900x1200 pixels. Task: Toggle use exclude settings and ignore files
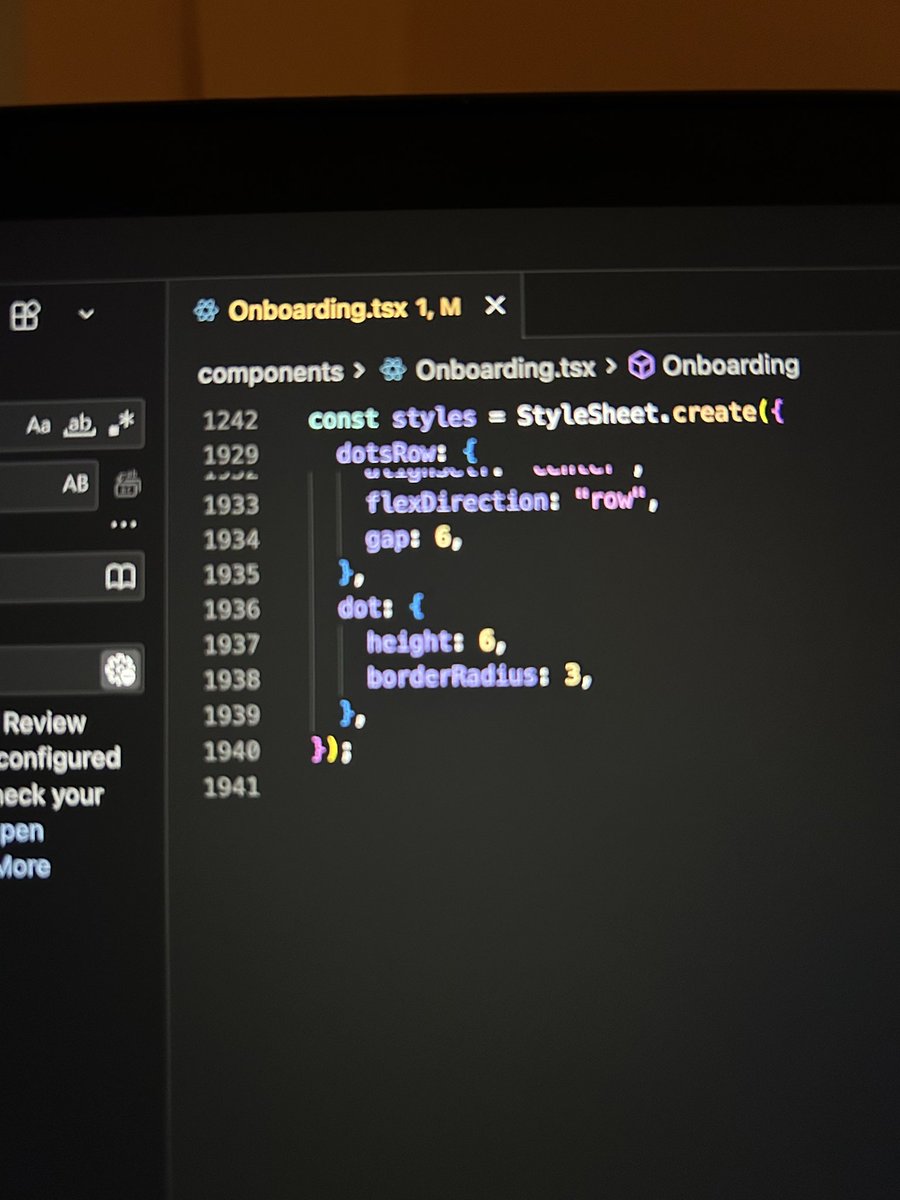pos(122,669)
